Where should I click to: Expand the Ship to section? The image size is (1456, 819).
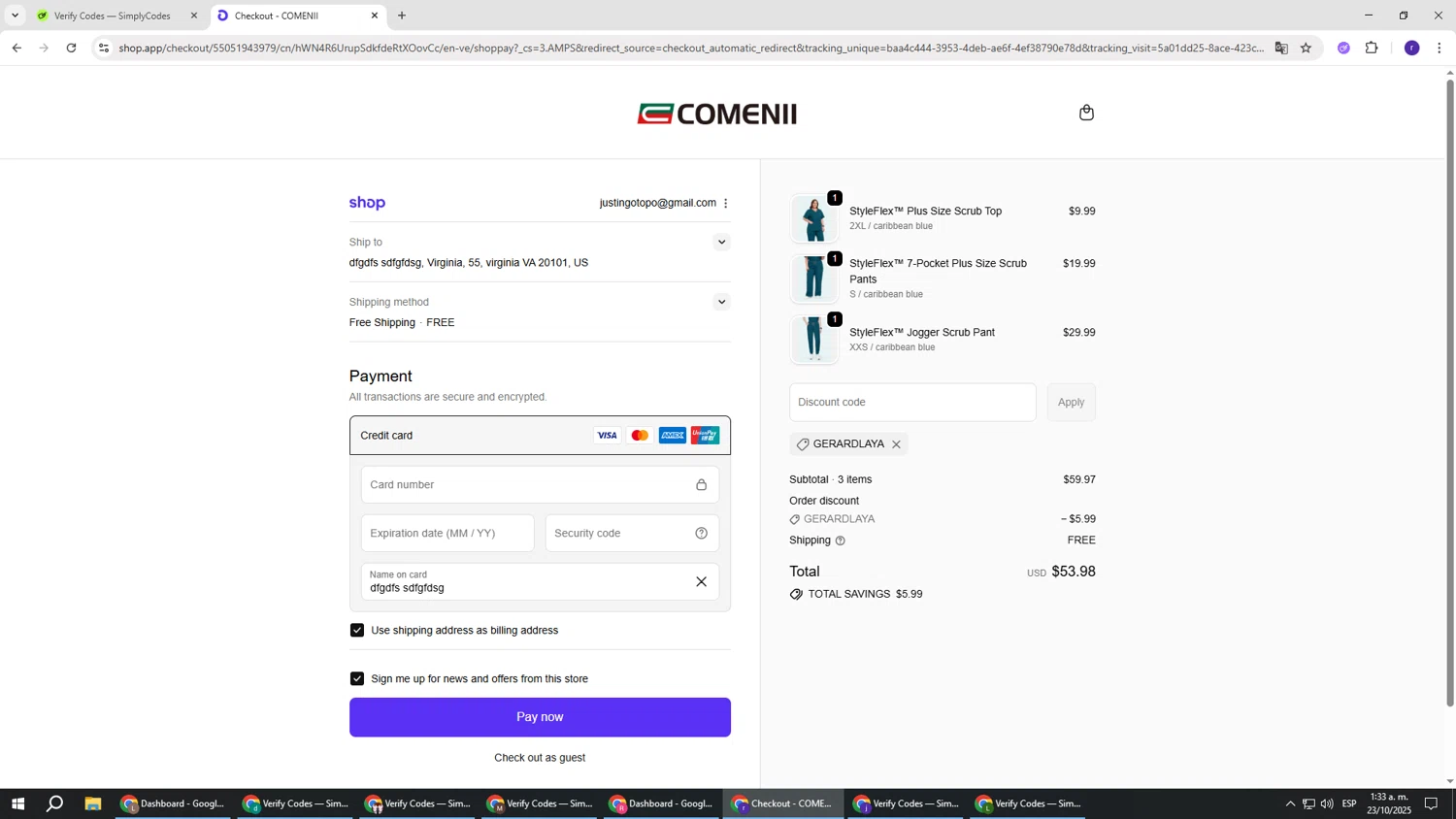(x=721, y=243)
